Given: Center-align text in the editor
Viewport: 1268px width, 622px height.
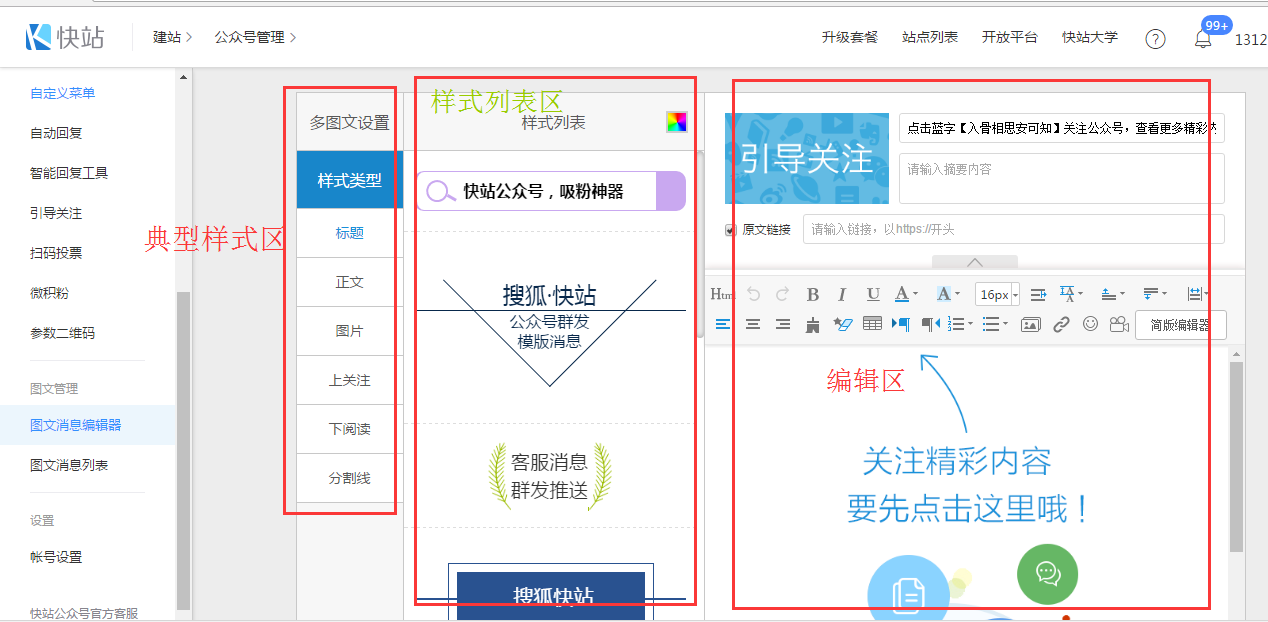Looking at the screenshot, I should coord(753,324).
